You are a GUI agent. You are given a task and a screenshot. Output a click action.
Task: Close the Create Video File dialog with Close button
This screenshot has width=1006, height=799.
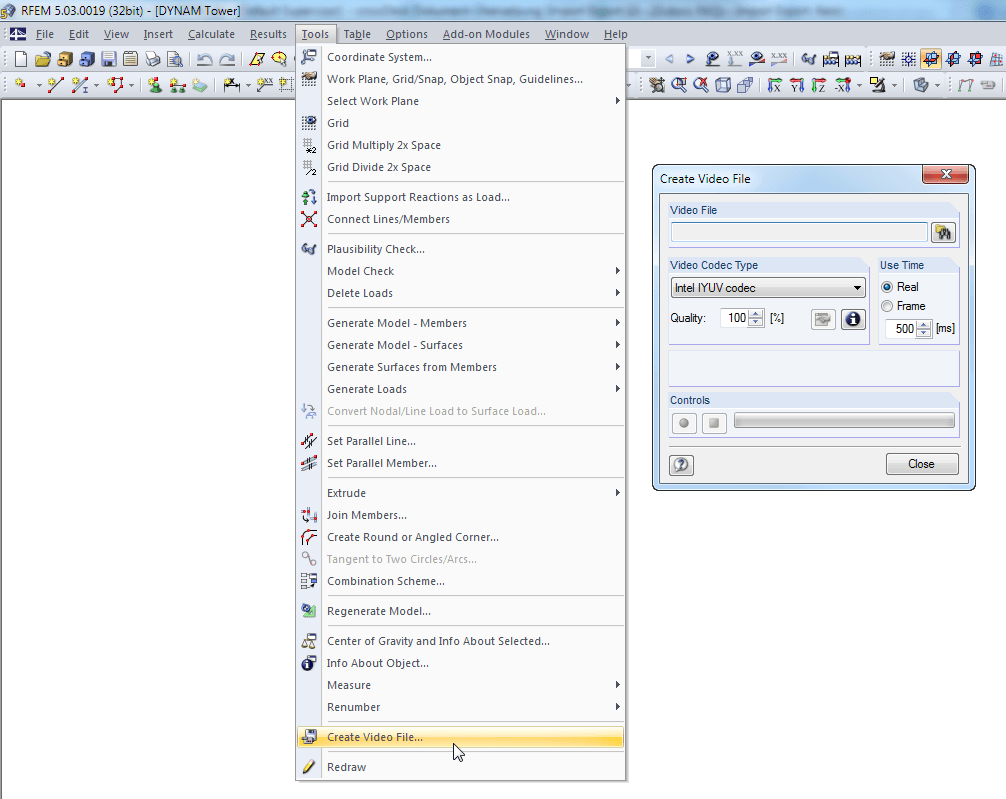pyautogui.click(x=921, y=464)
